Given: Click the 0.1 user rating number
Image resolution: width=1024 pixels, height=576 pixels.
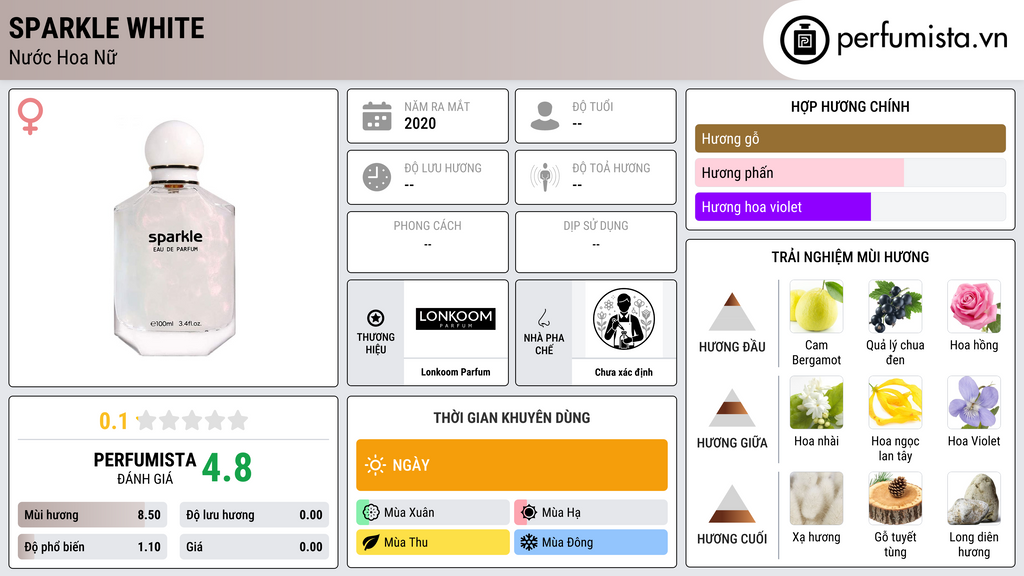Looking at the screenshot, I should tap(113, 421).
